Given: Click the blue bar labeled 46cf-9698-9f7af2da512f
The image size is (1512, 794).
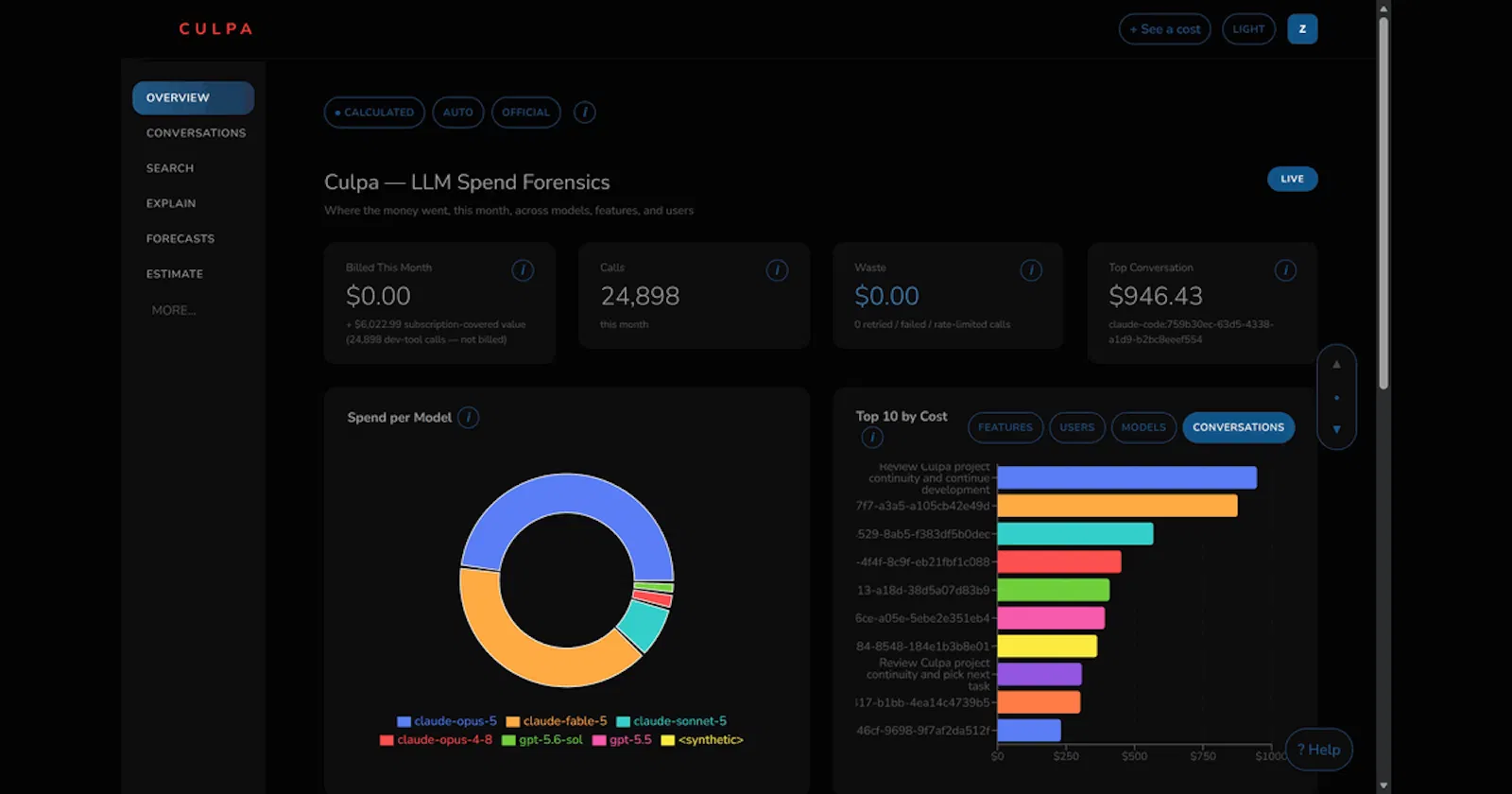Looking at the screenshot, I should (x=1029, y=731).
